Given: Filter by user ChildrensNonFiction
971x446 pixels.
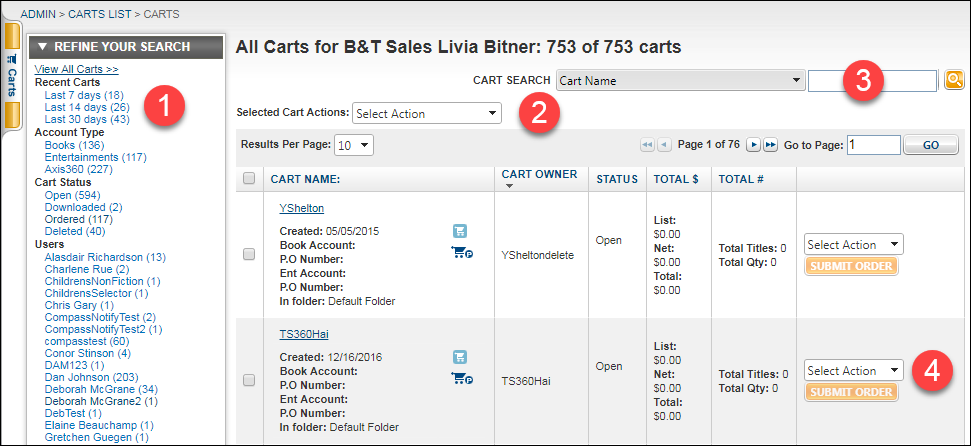Looking at the screenshot, I should 103,281.
